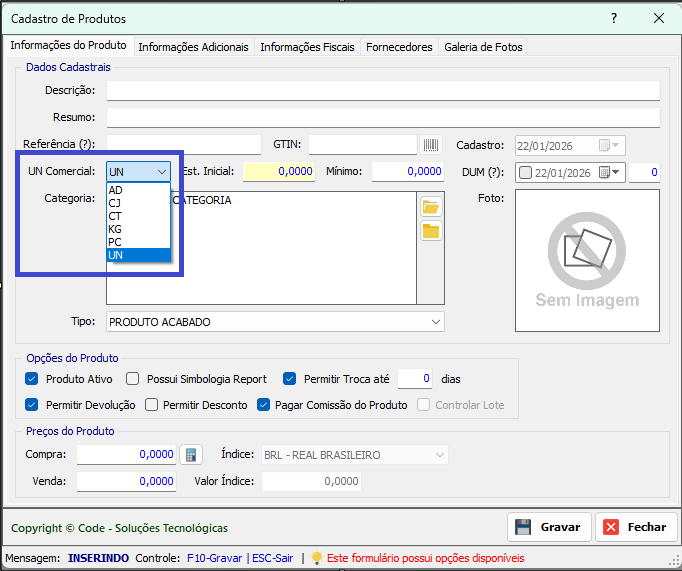
Task: Enable the Permitir Desconto checkbox
Action: point(151,405)
